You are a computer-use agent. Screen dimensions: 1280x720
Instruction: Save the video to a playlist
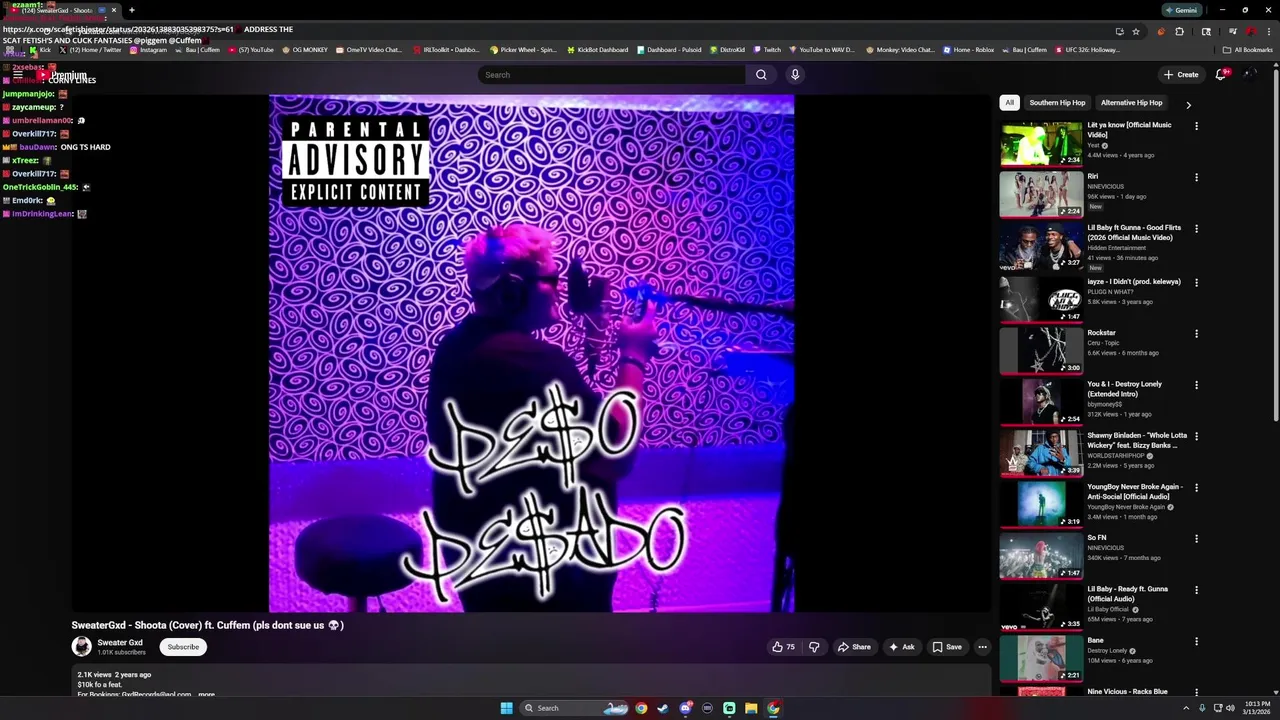(947, 647)
